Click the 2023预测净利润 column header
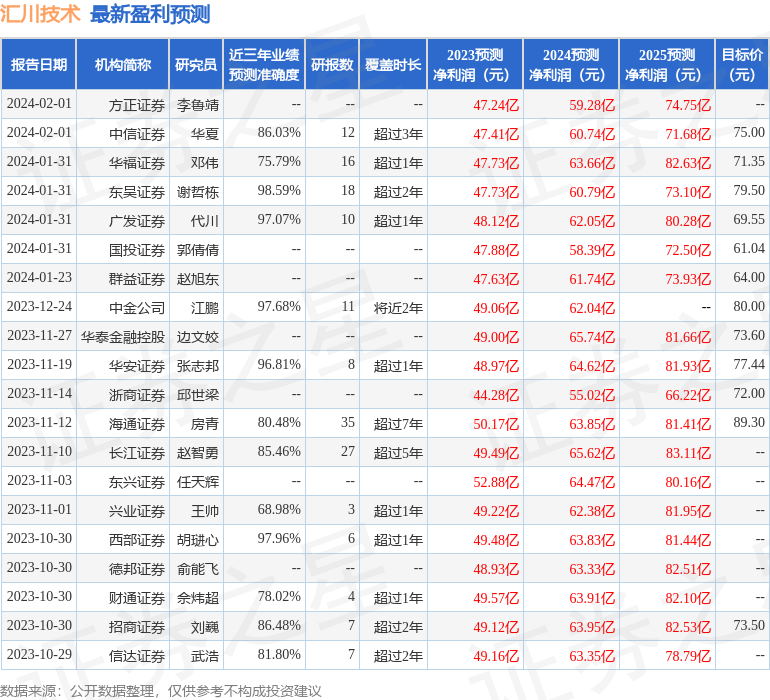This screenshot has height=700, width=770. click(x=475, y=65)
